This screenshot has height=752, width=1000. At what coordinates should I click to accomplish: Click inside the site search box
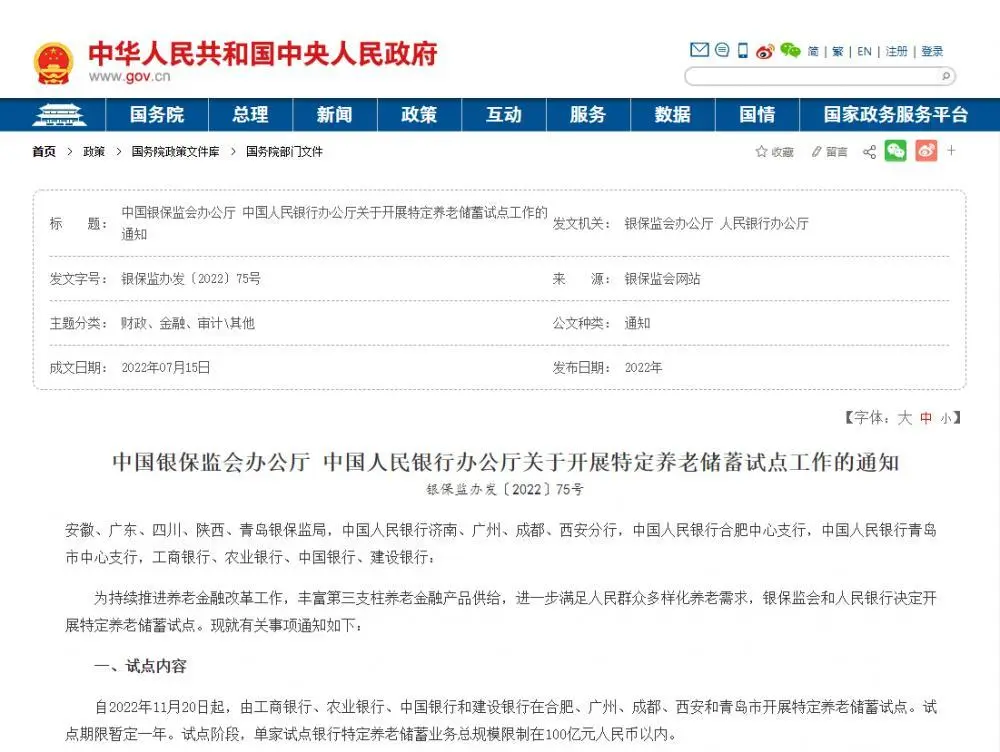(810, 76)
